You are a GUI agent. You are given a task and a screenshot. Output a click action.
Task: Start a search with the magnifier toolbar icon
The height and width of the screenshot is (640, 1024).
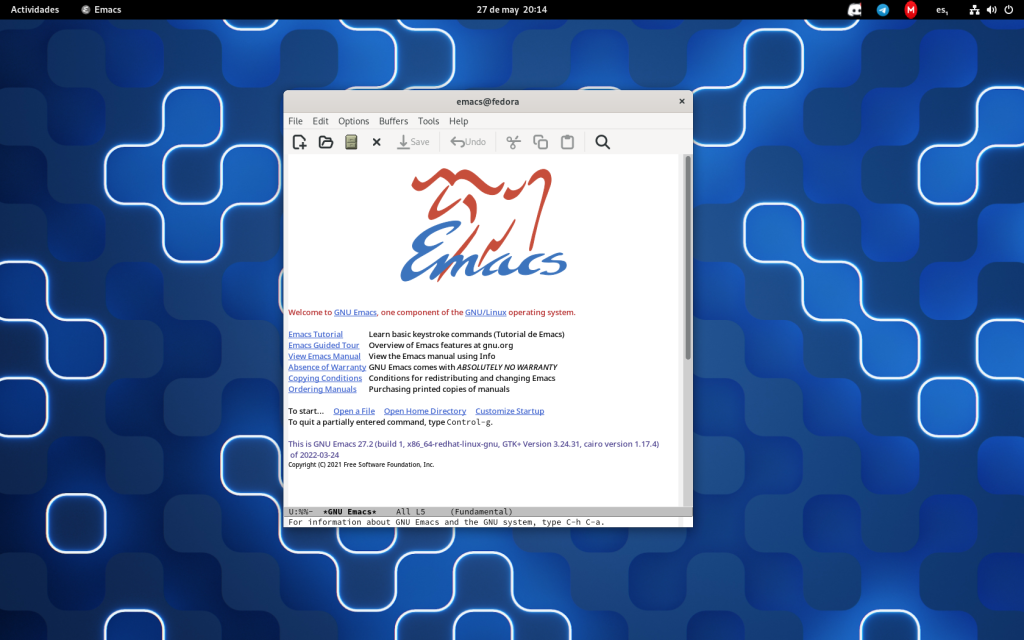(x=602, y=141)
